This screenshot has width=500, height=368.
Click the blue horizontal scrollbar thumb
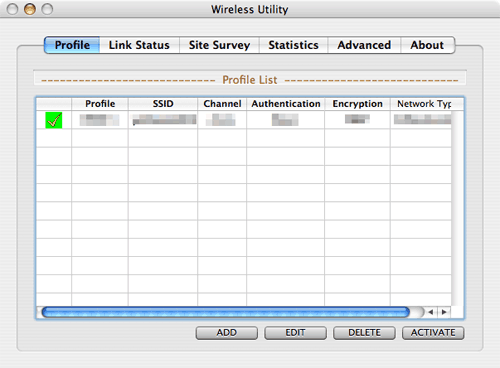point(226,312)
